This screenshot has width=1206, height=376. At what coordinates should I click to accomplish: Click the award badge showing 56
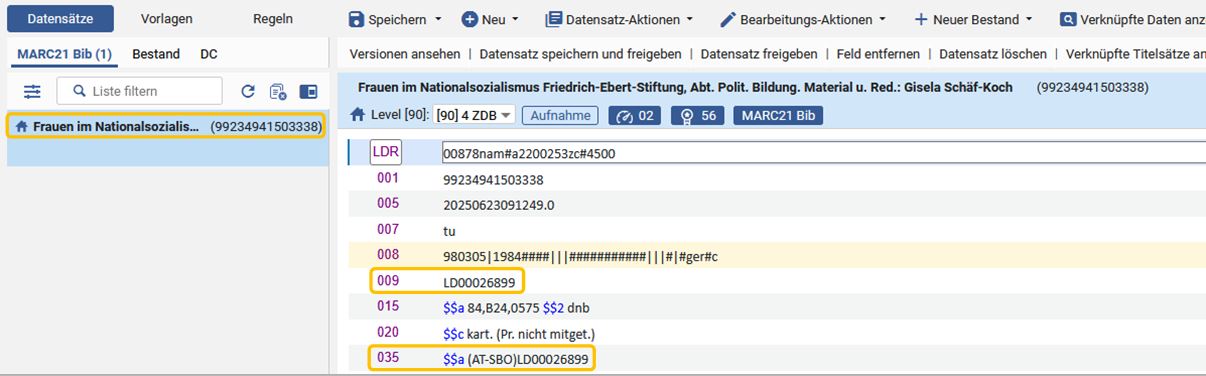[x=698, y=115]
